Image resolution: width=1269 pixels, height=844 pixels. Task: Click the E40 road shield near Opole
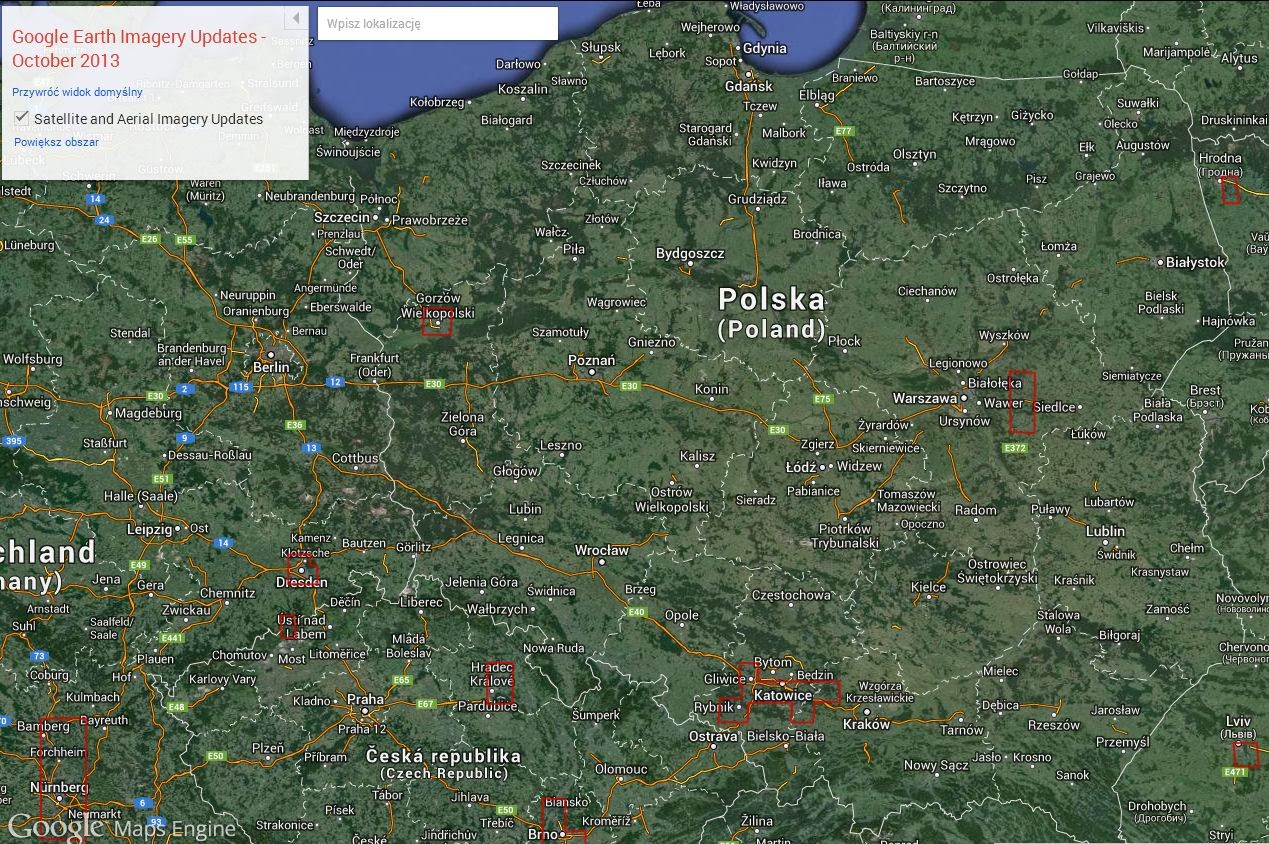click(x=636, y=612)
